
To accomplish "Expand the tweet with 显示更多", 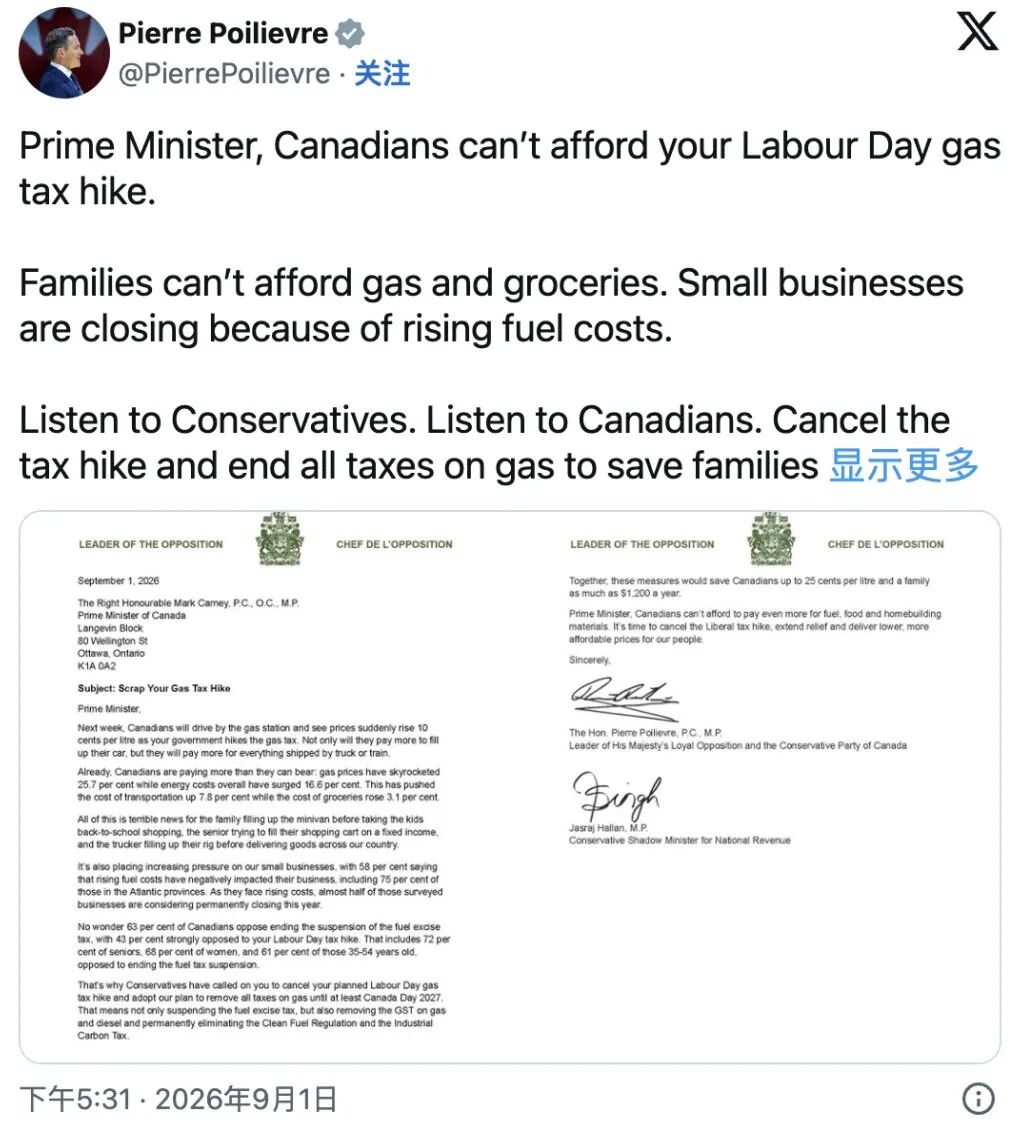I will click(904, 465).
